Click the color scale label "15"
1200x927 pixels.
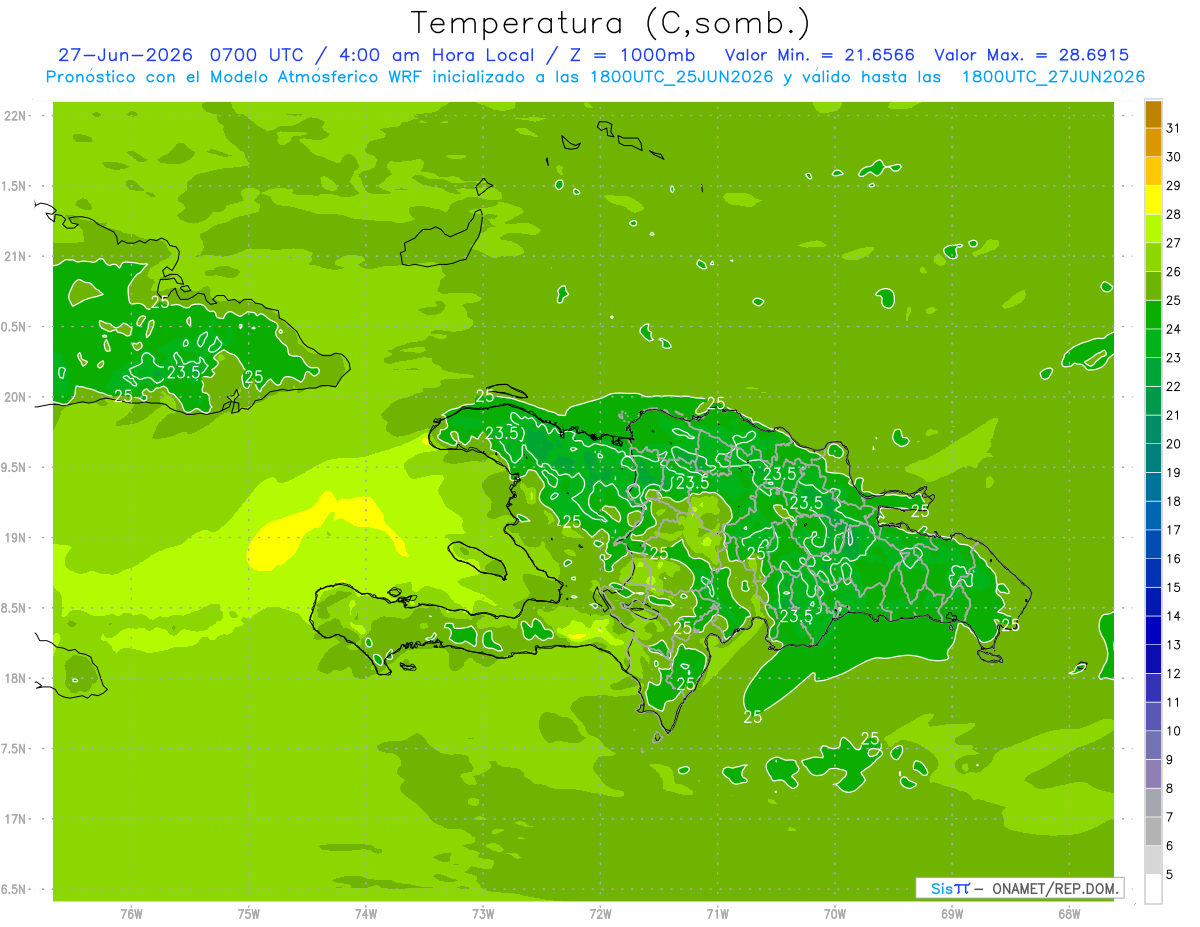click(x=1174, y=587)
